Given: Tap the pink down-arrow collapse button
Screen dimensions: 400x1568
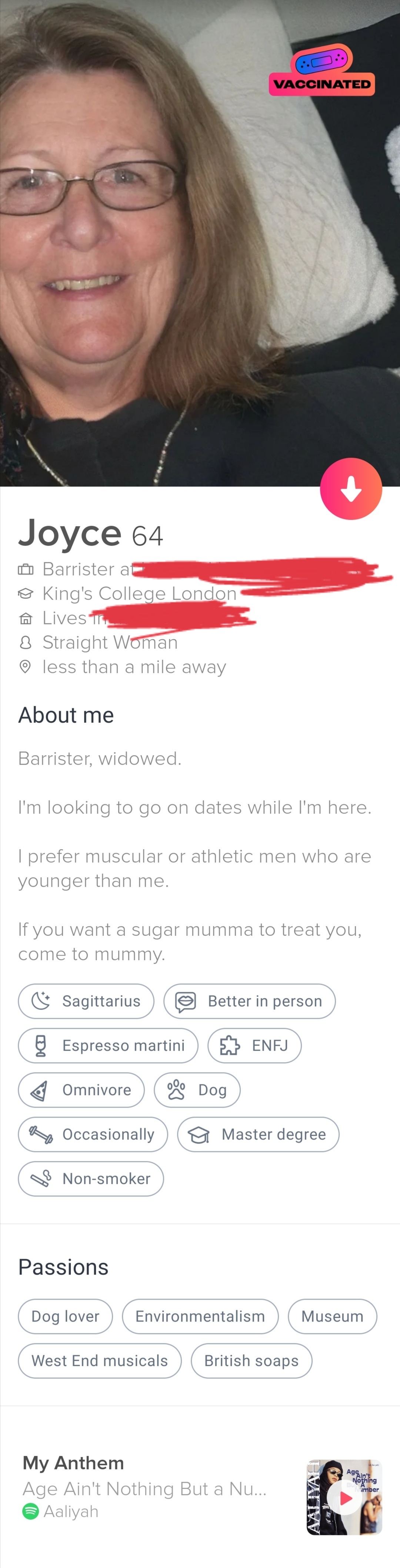Looking at the screenshot, I should tap(351, 488).
